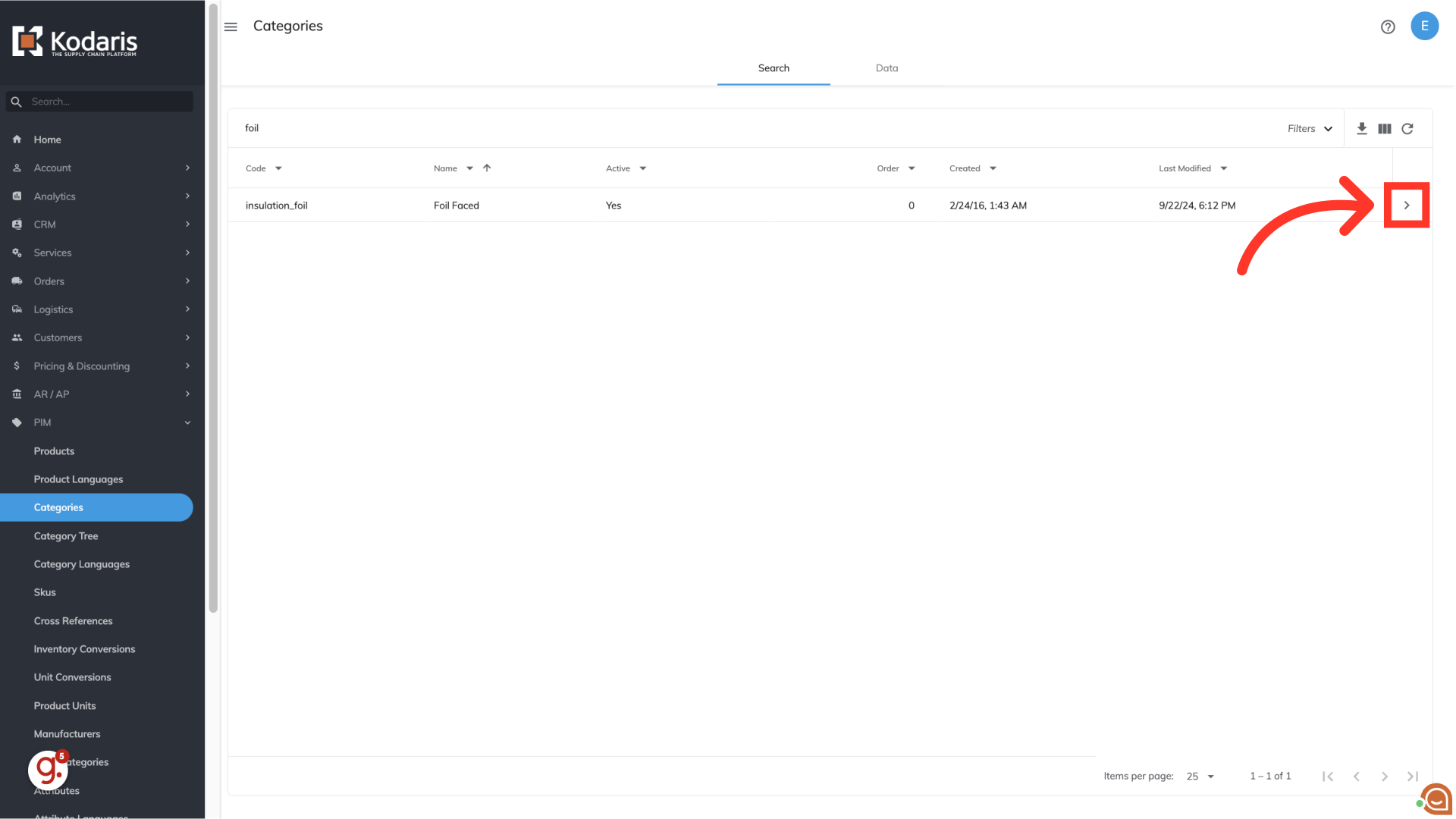Go to Products page link

[x=54, y=451]
